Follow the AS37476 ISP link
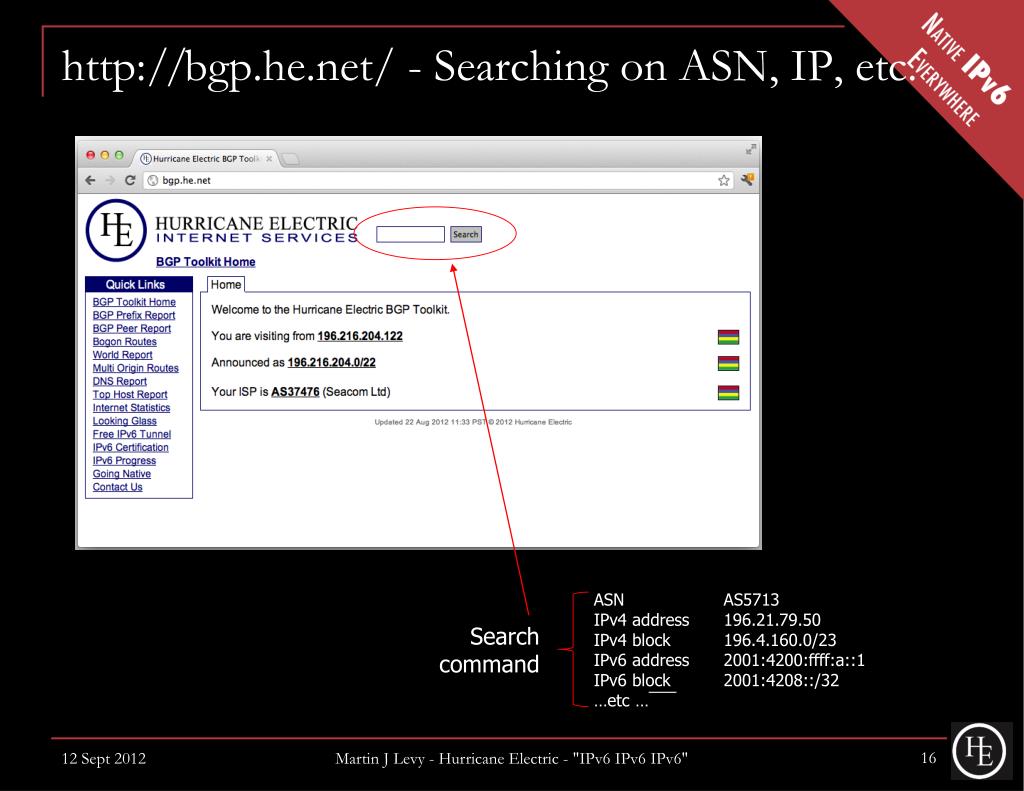Screen dimensions: 1024x791 point(295,392)
